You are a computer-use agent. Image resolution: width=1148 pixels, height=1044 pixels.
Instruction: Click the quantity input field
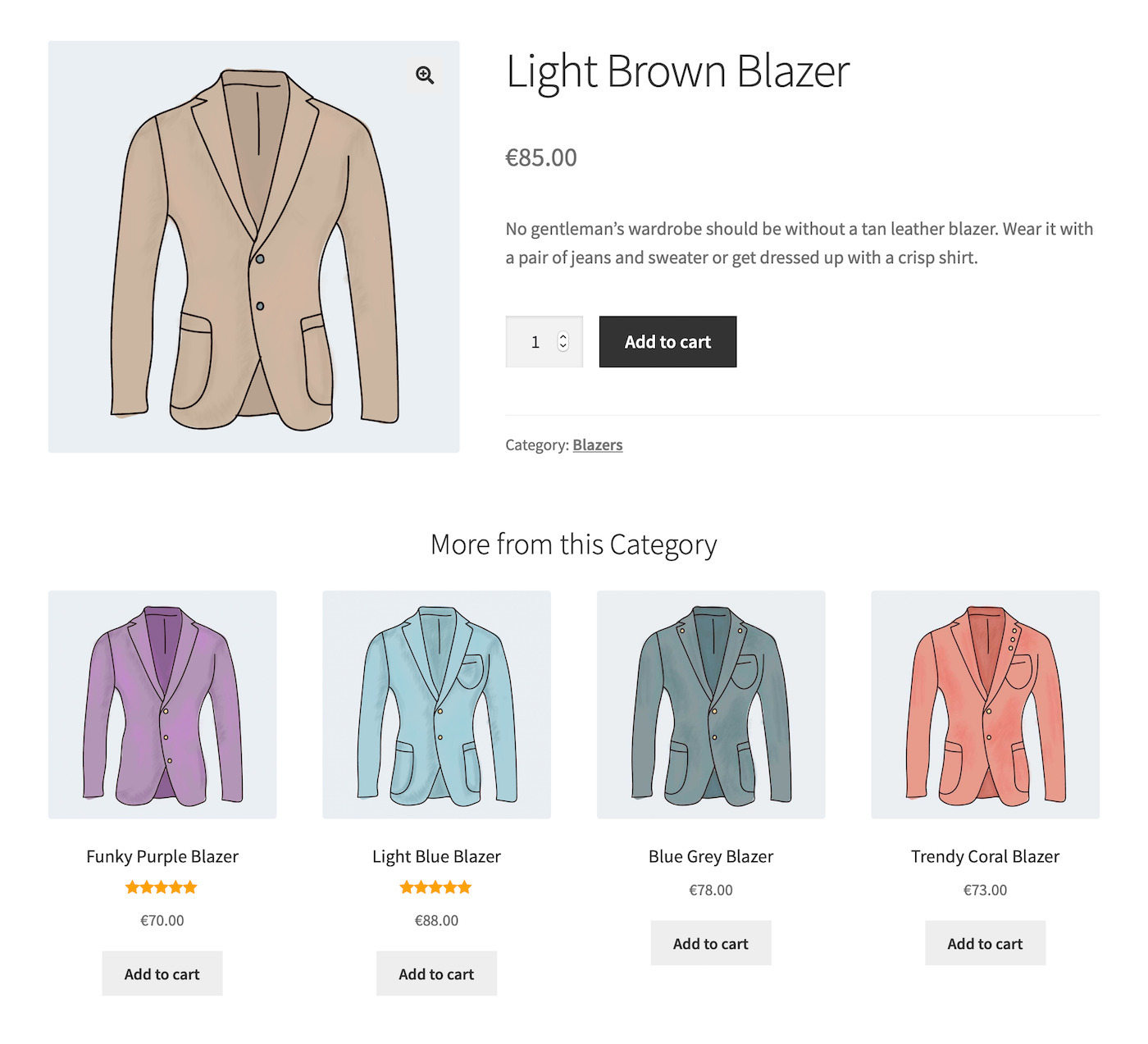[x=535, y=342]
